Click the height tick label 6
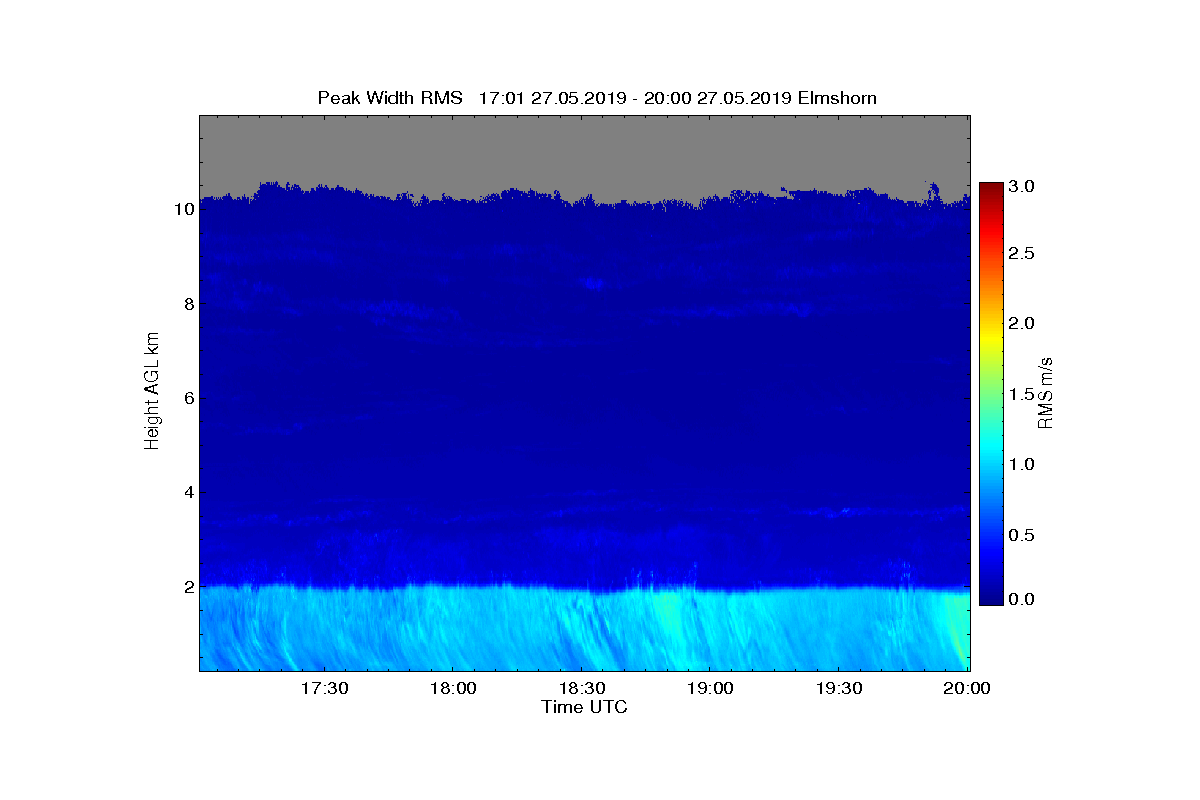Image resolution: width=1200 pixels, height=800 pixels. tap(187, 398)
